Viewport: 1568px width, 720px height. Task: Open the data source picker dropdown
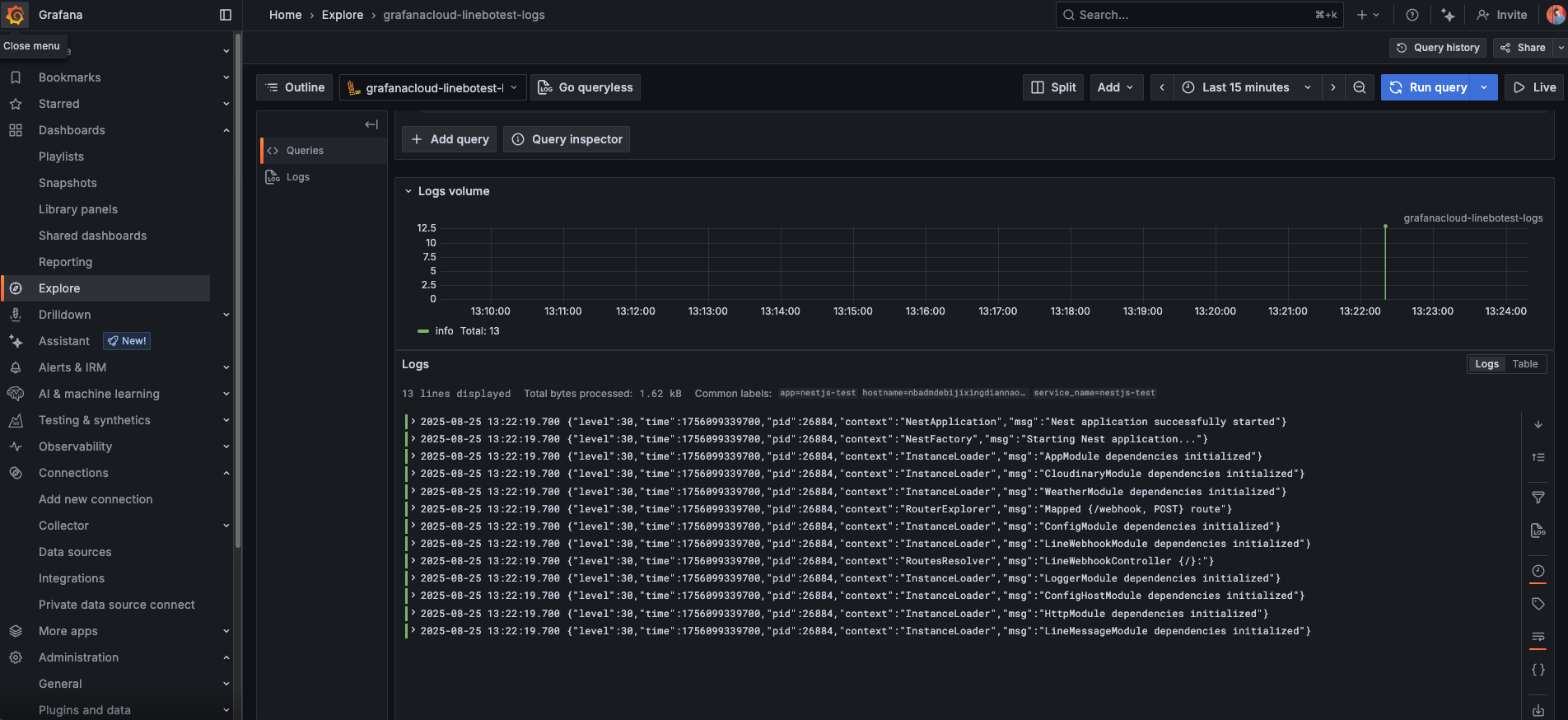point(432,87)
